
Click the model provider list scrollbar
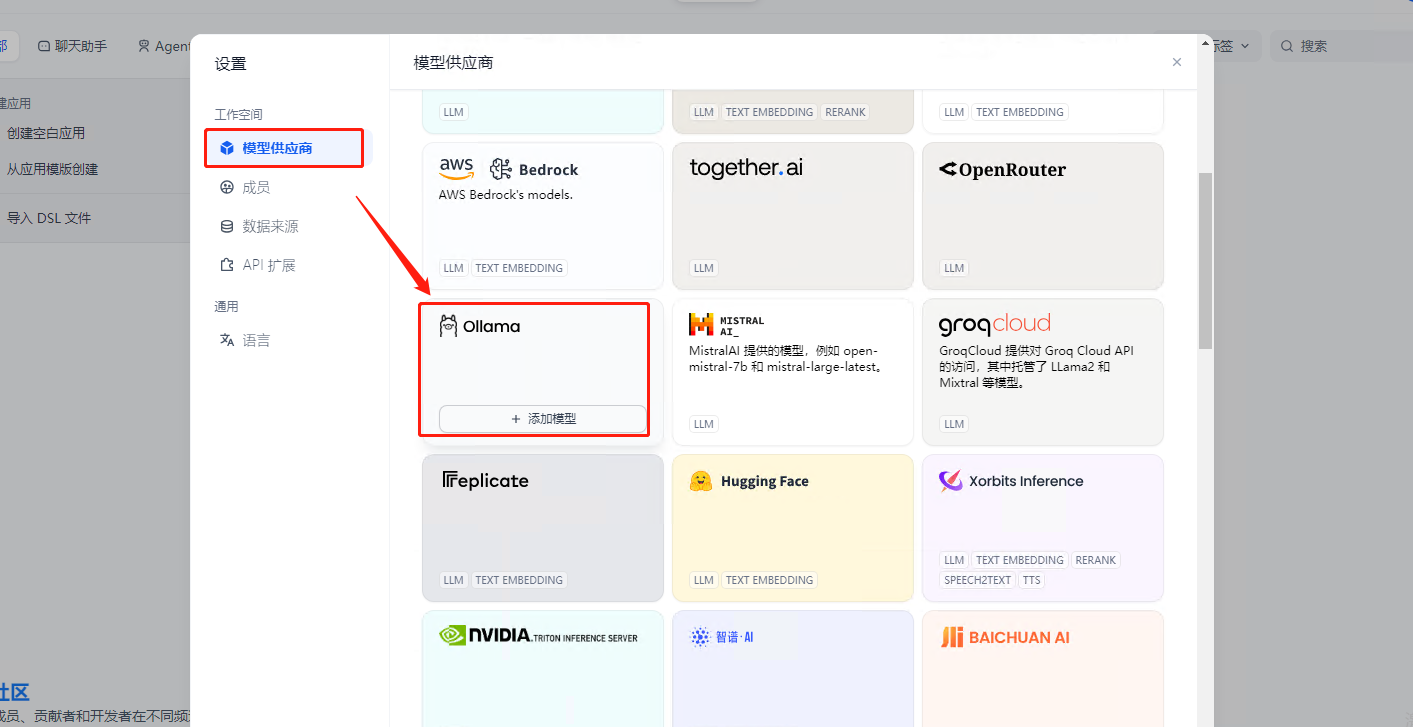[x=1205, y=260]
